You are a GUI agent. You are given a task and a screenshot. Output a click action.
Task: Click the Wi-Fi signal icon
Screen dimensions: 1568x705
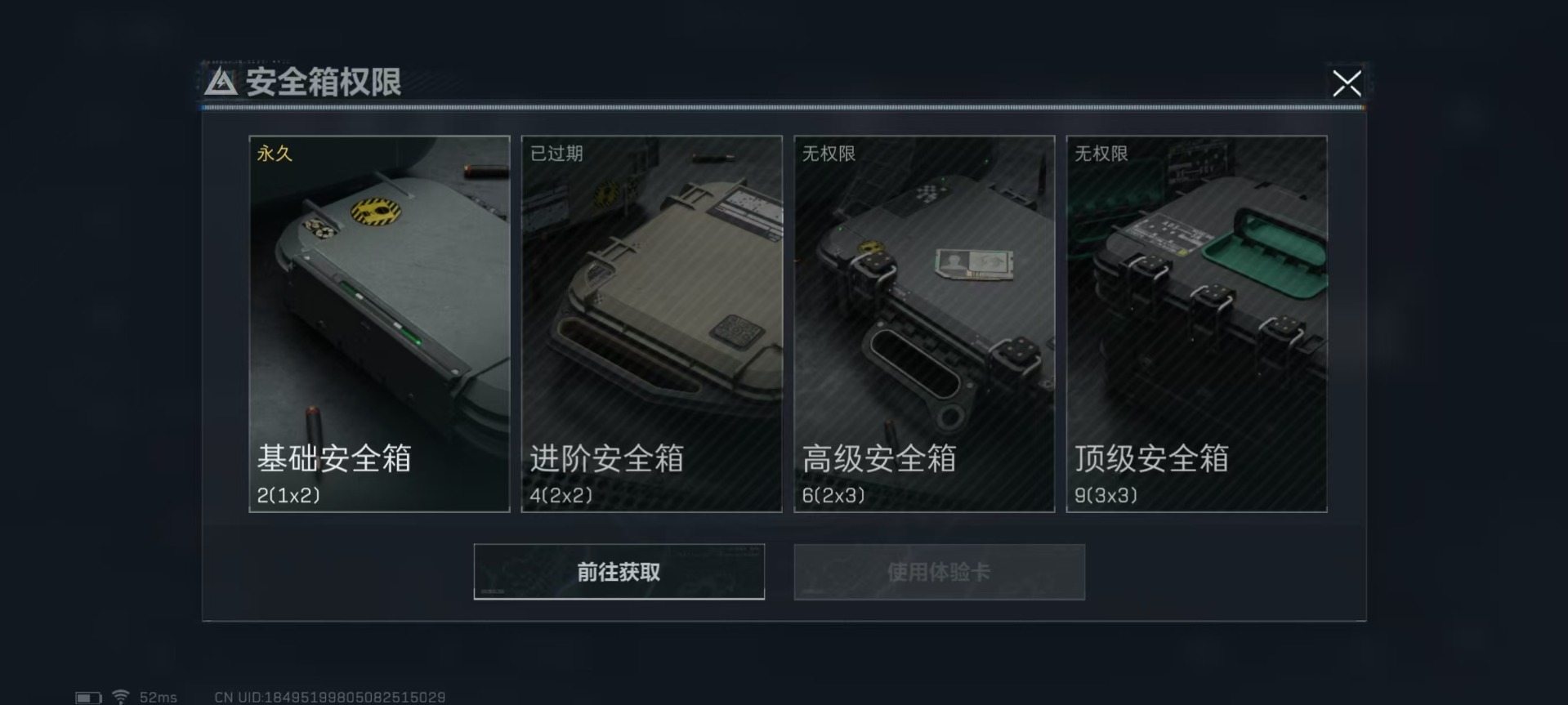(x=121, y=697)
